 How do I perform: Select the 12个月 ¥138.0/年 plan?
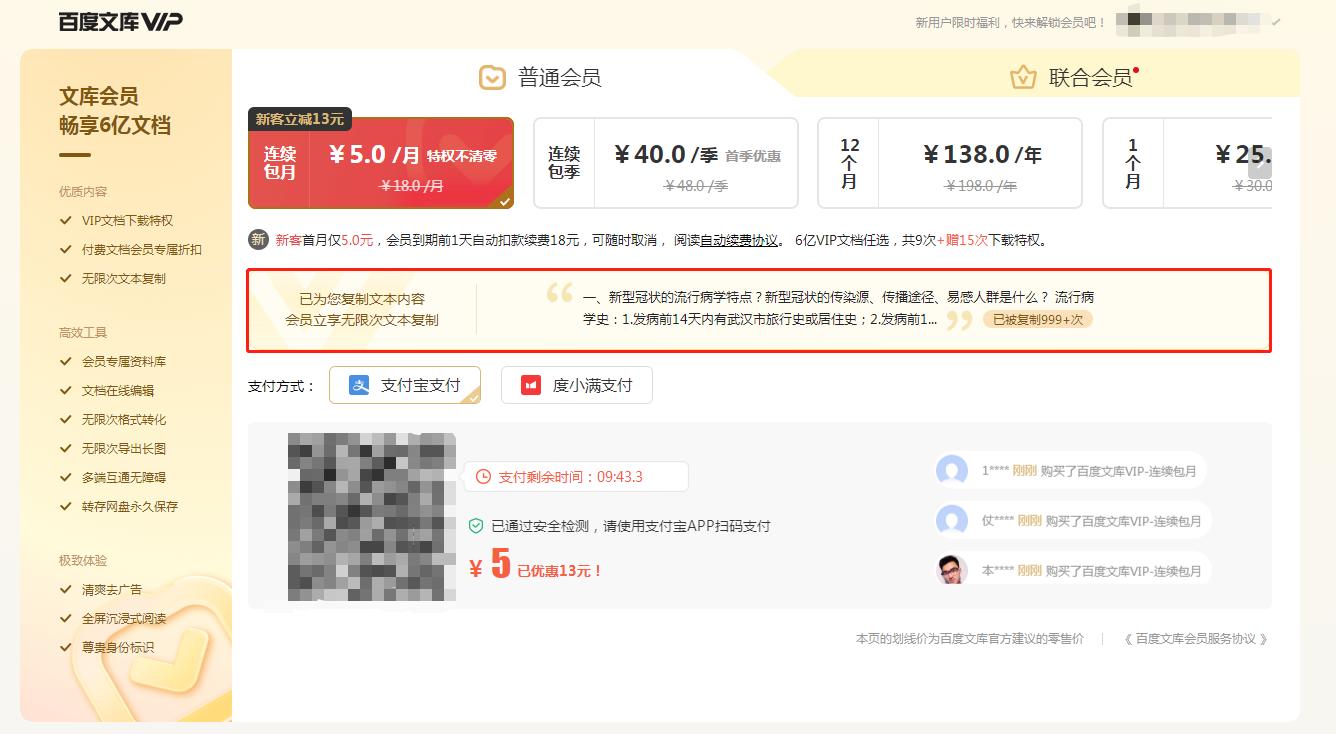click(x=948, y=162)
